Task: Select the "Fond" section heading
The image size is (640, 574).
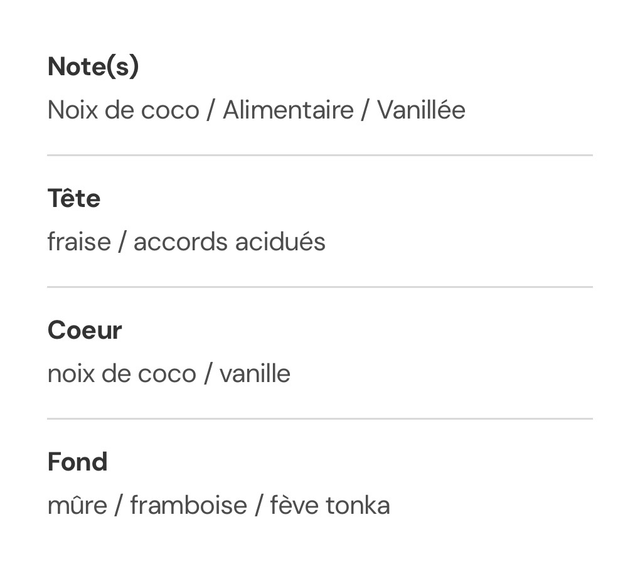Action: (x=77, y=462)
